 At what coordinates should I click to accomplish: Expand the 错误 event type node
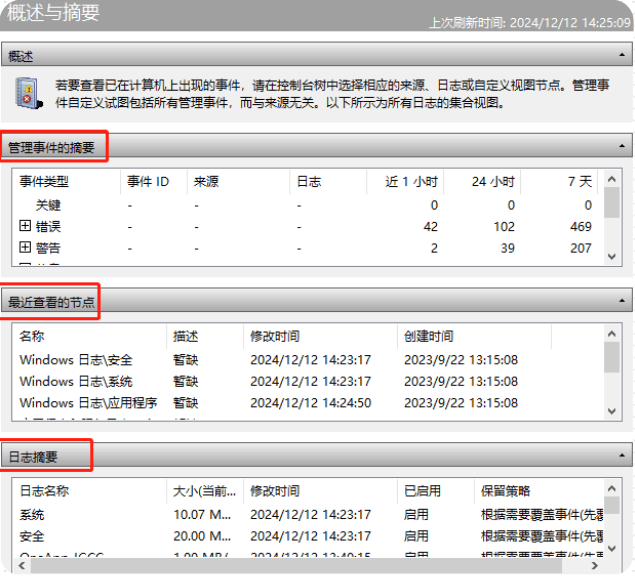[x=26, y=226]
